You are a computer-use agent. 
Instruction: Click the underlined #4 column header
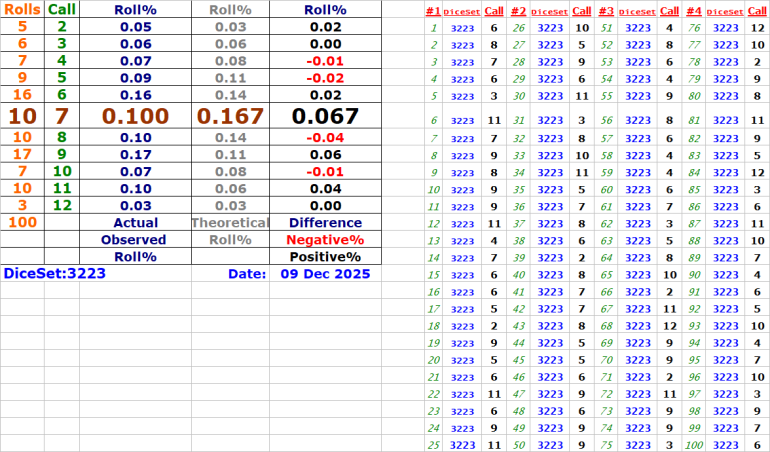(693, 11)
